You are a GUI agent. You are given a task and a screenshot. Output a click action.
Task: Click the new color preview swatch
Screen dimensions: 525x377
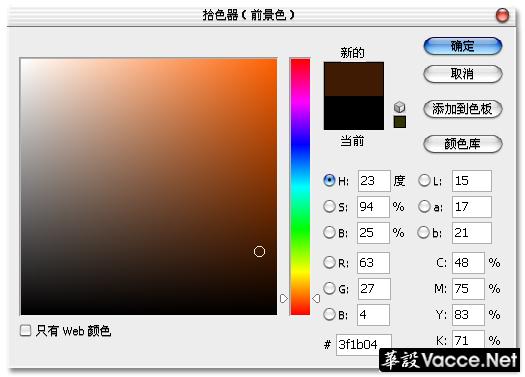[x=354, y=79]
